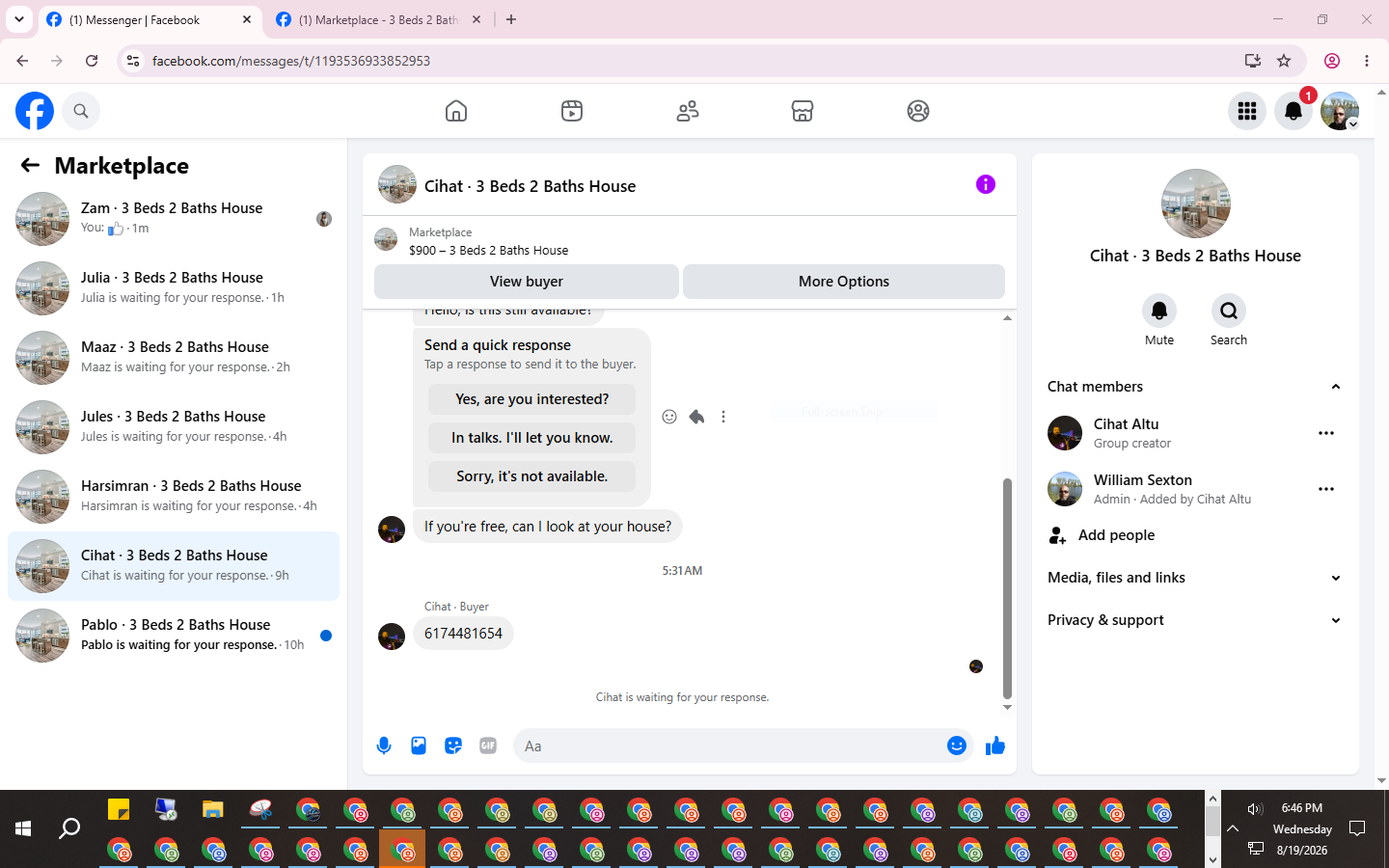
Task: Open the Facebook logo home link
Action: [x=35, y=111]
